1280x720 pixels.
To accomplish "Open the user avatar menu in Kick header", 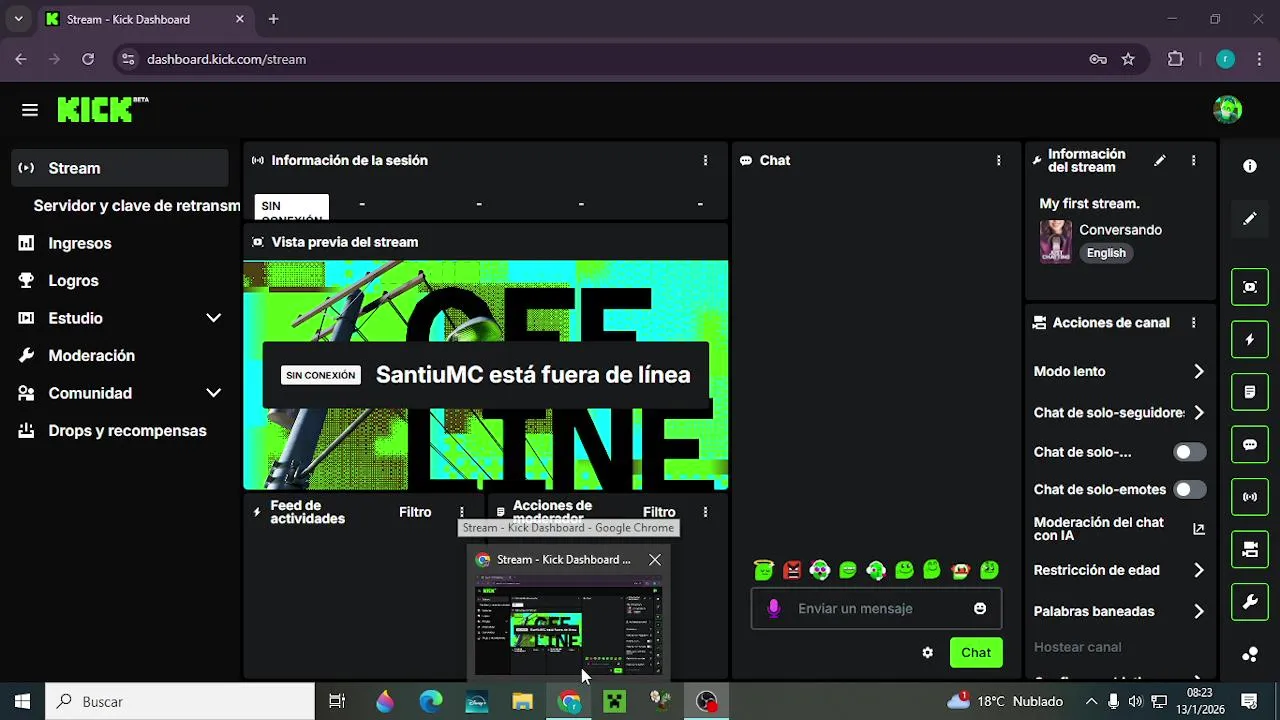I will click(x=1227, y=110).
